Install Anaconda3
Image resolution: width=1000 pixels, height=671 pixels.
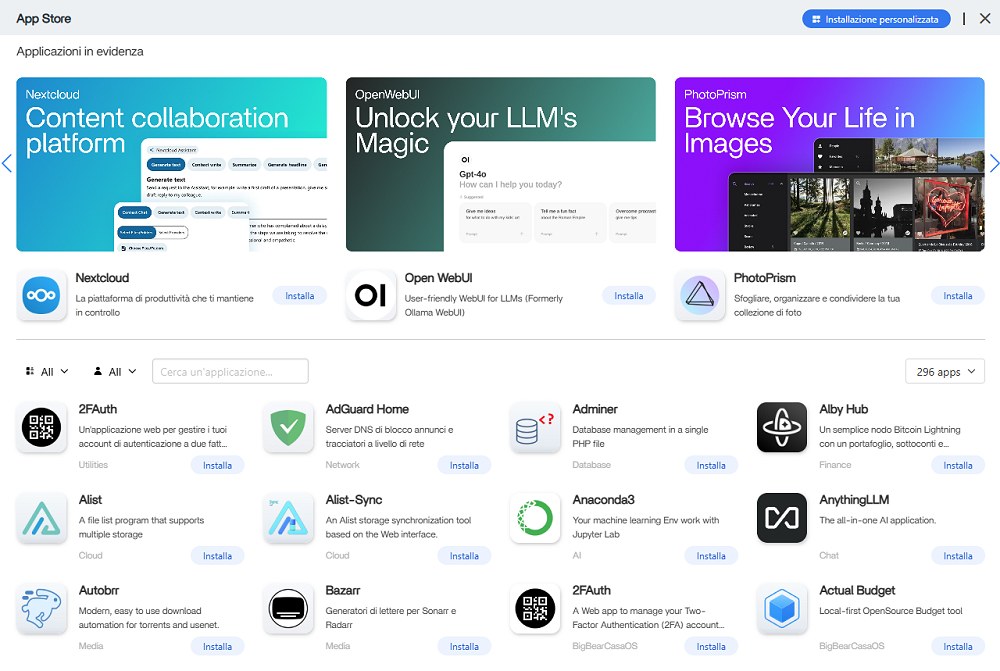point(711,556)
